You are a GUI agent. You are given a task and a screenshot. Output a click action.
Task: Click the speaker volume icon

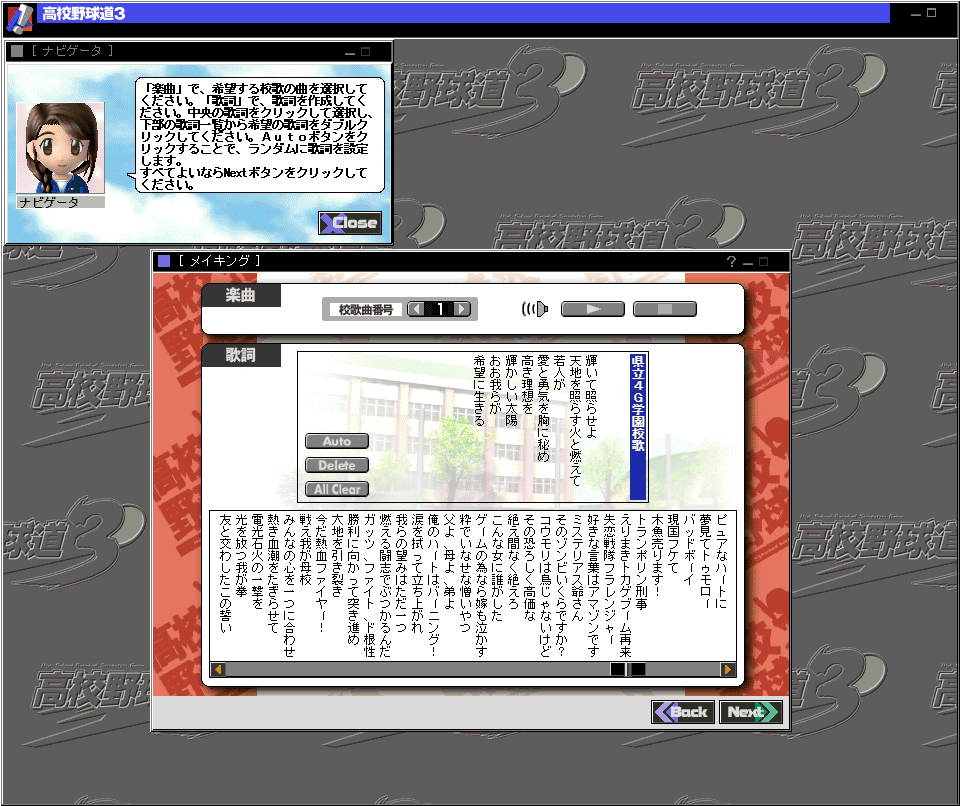(x=537, y=309)
